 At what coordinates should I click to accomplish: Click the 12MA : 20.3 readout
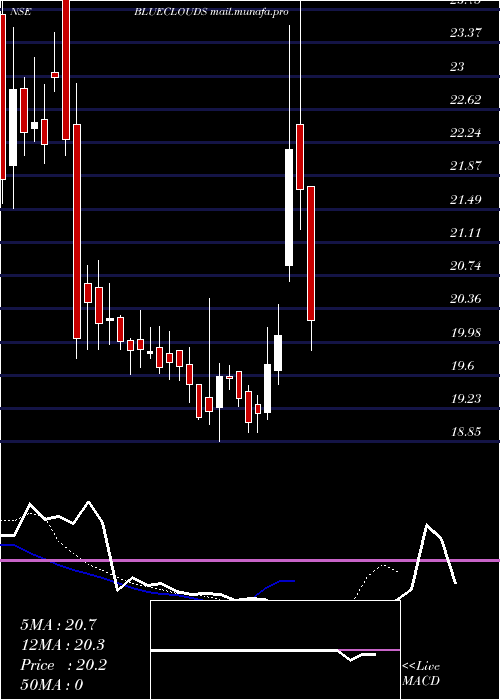point(63,645)
